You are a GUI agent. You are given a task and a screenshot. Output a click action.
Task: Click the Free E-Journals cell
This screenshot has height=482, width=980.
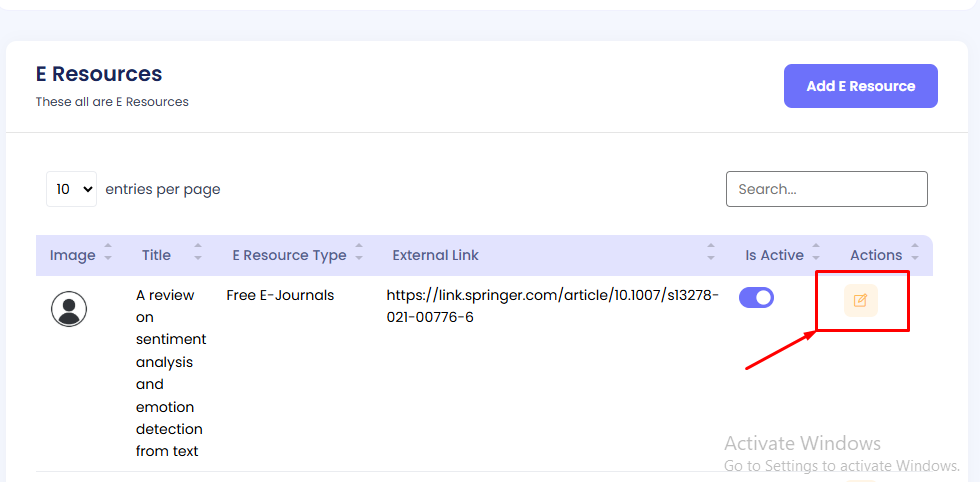tap(280, 295)
